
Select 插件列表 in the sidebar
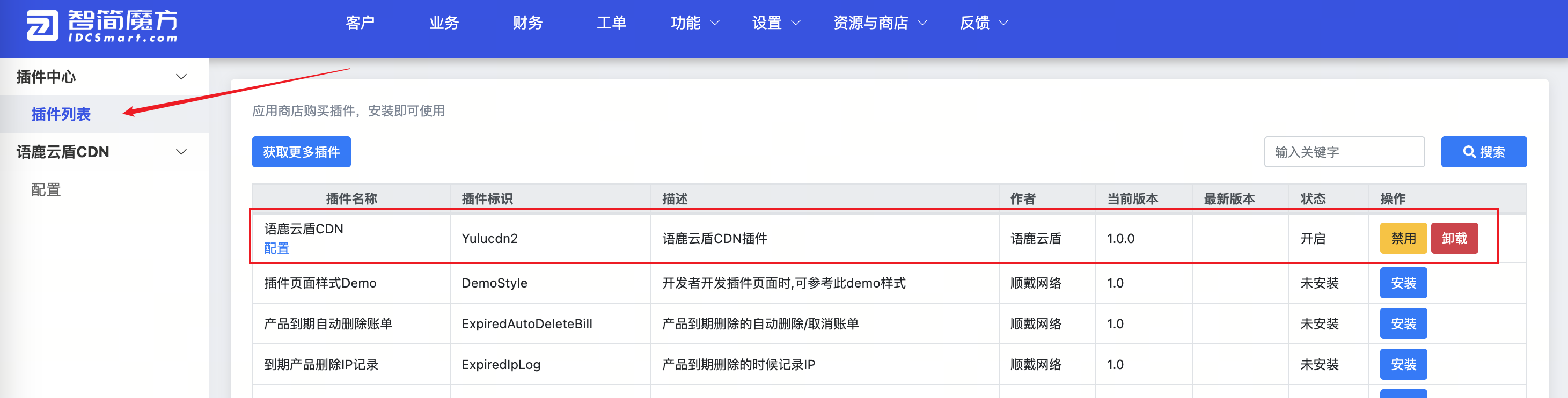[x=61, y=114]
